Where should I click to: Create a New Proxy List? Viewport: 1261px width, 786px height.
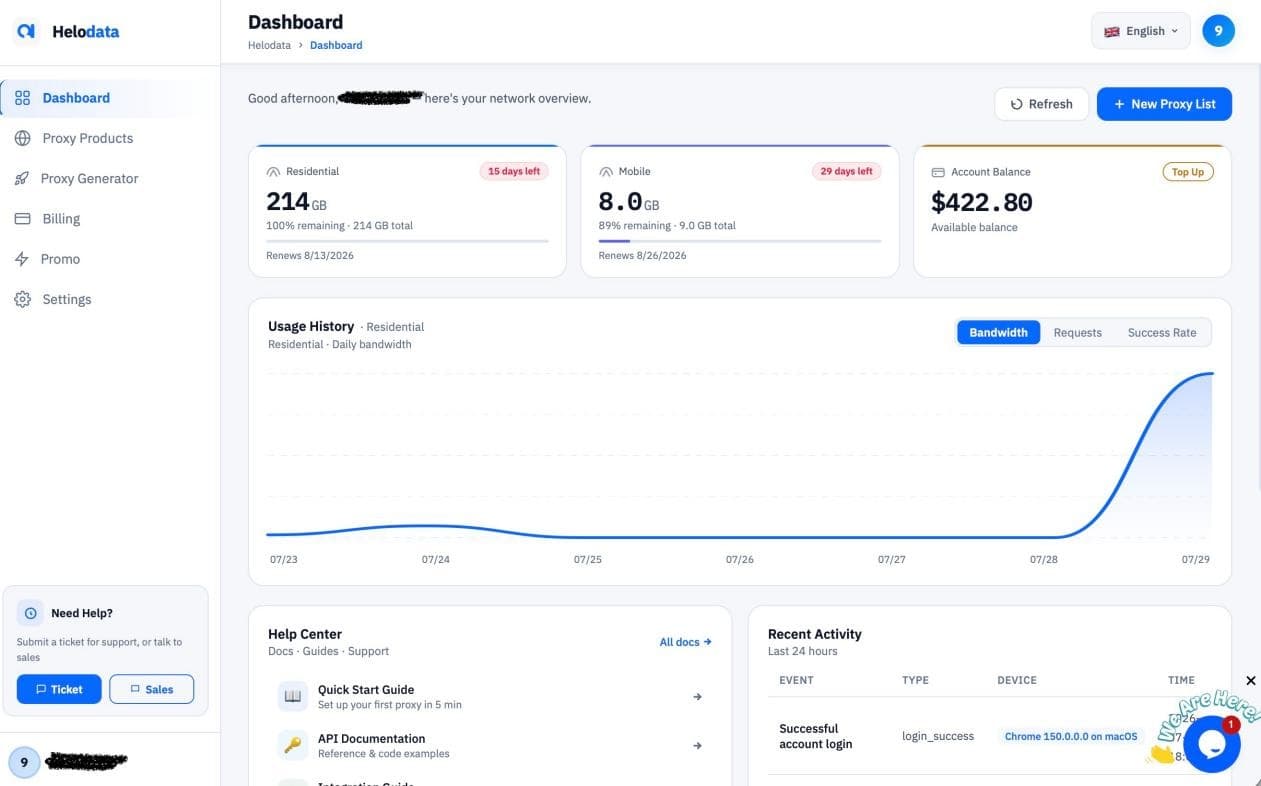pos(1164,104)
